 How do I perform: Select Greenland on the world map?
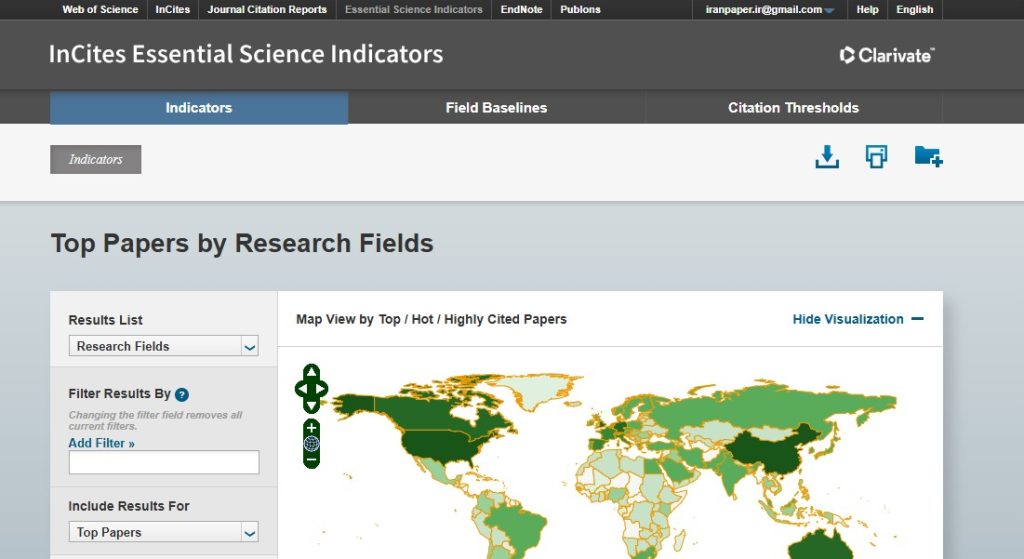pos(539,389)
